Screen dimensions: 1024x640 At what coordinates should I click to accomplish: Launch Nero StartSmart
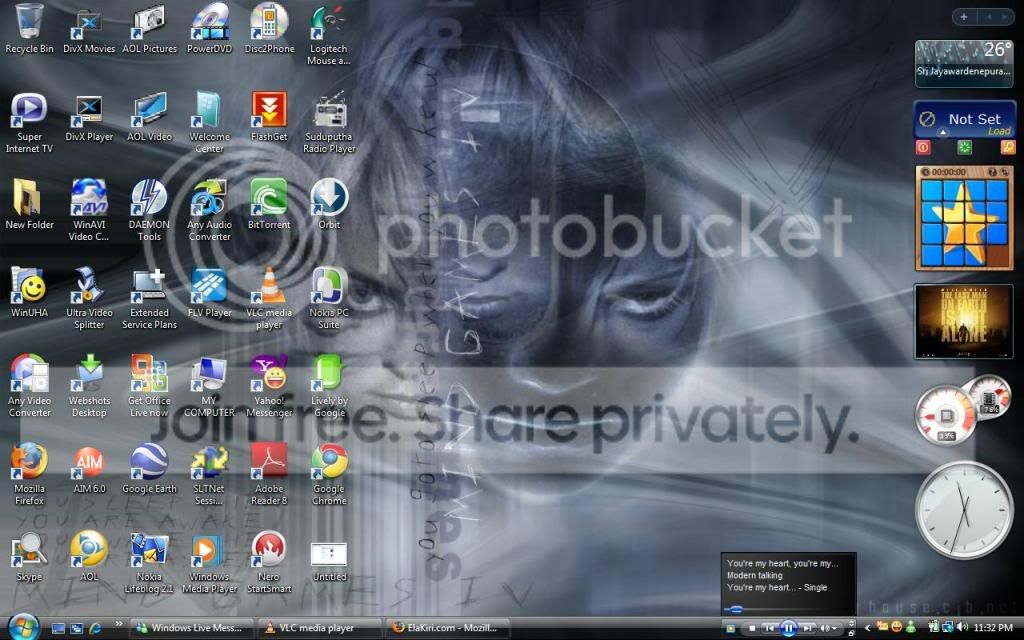pyautogui.click(x=269, y=562)
